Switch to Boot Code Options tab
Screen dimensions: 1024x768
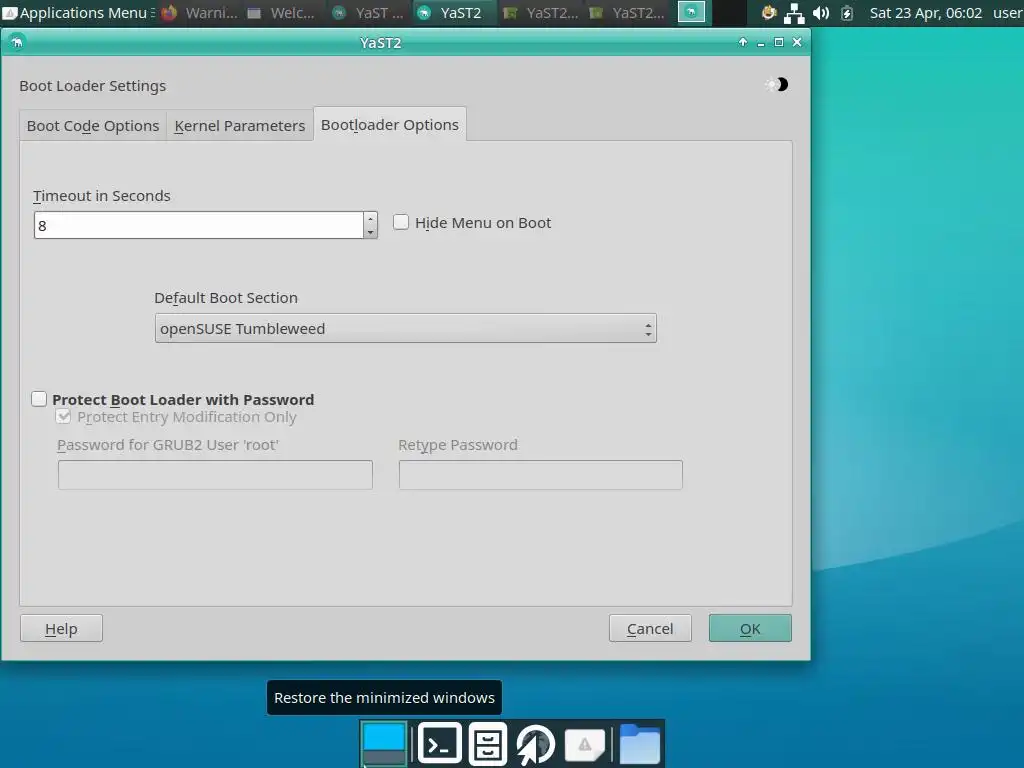(x=93, y=125)
